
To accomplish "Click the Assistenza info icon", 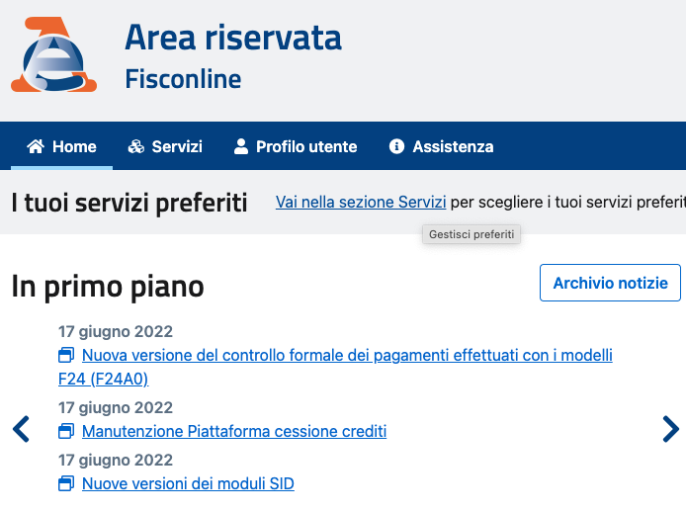I will pos(397,147).
